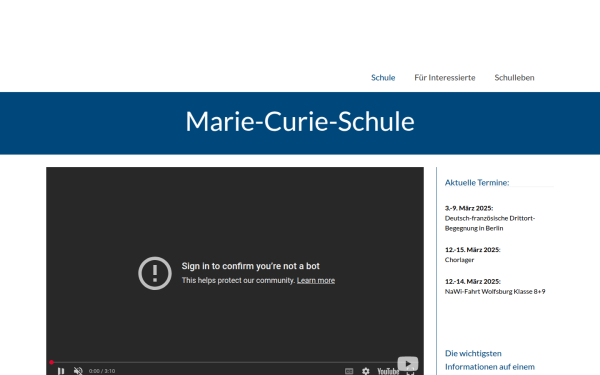Screen dimensions: 600x375
Task: Toggle closed captions on the video player
Action: click(x=349, y=371)
